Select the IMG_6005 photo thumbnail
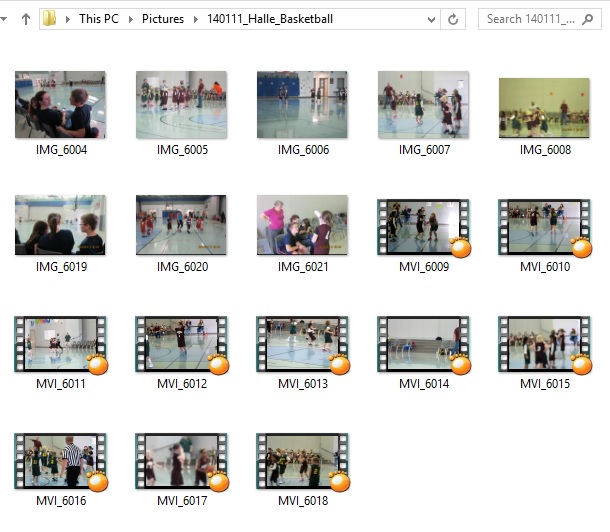Image resolution: width=610 pixels, height=532 pixels. coord(181,105)
